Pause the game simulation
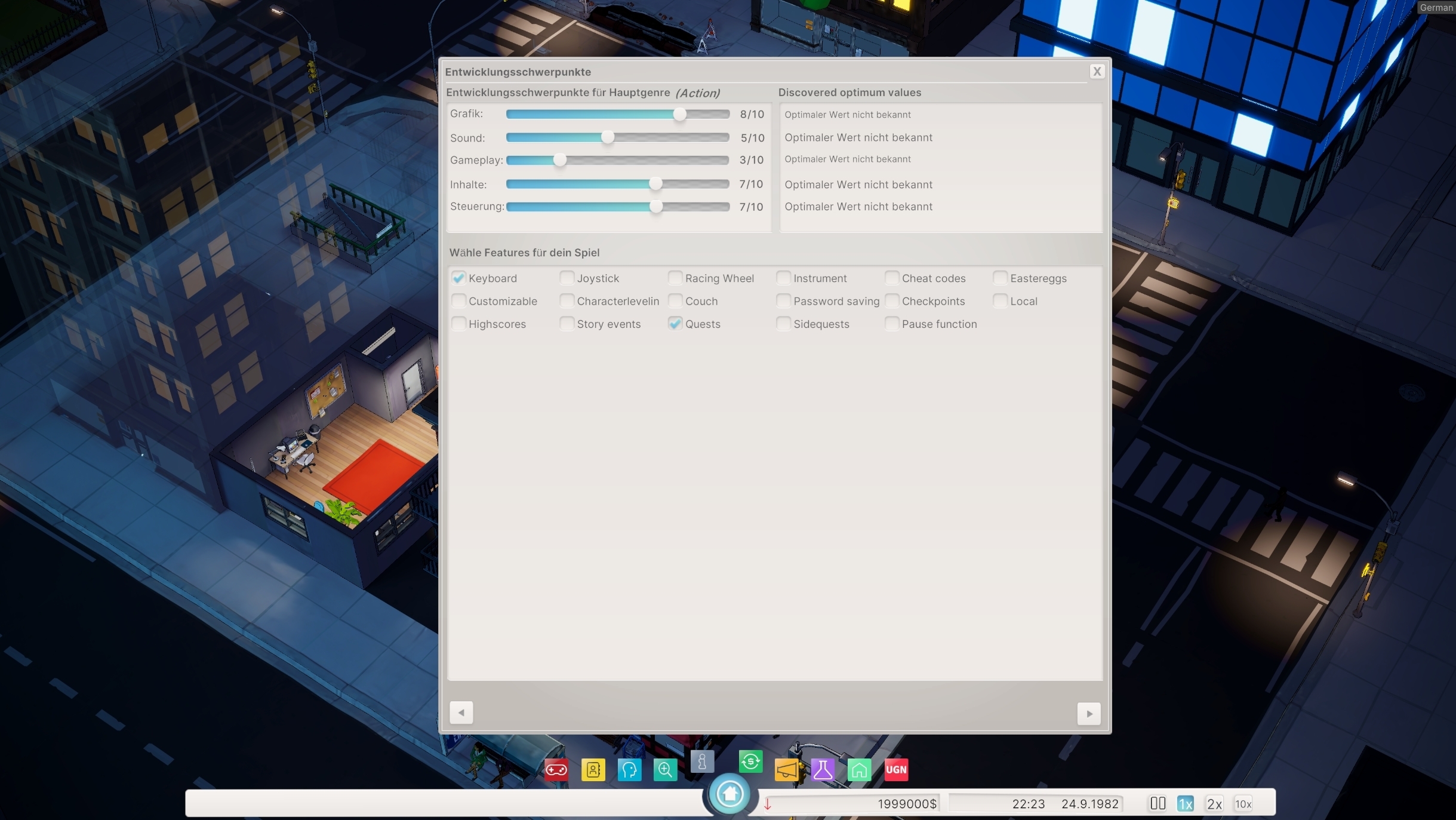The height and width of the screenshot is (820, 1456). pos(1158,803)
